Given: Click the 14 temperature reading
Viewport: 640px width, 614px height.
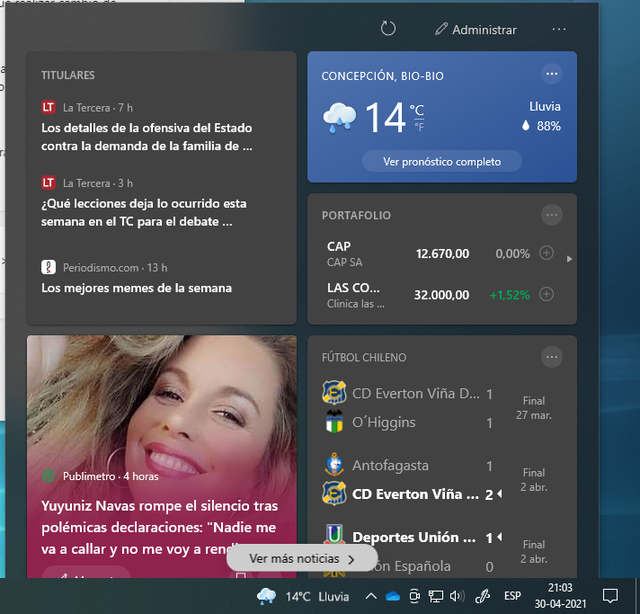Looking at the screenshot, I should [x=385, y=118].
